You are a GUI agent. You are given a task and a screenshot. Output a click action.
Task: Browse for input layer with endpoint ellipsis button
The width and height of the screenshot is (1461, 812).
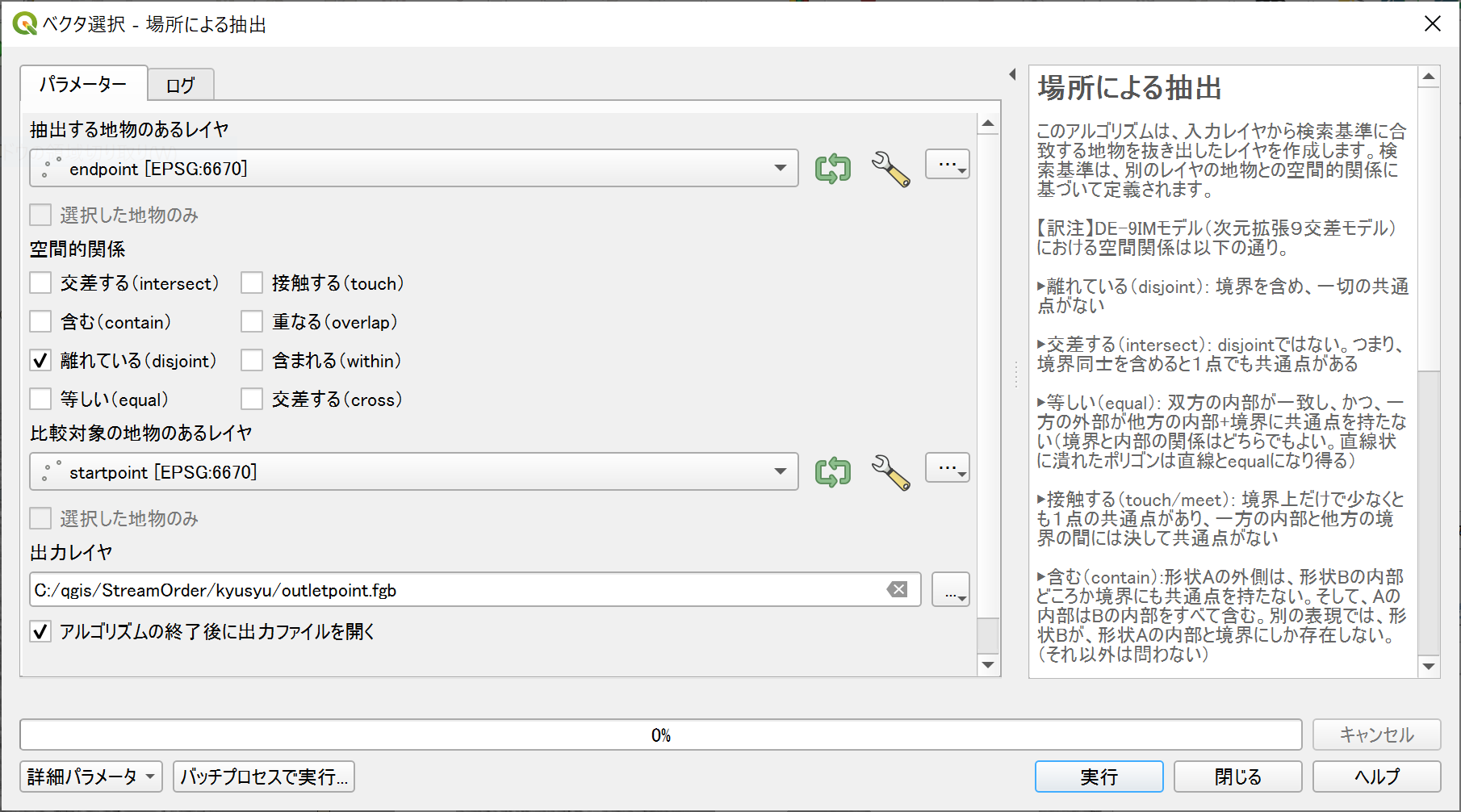click(x=947, y=165)
